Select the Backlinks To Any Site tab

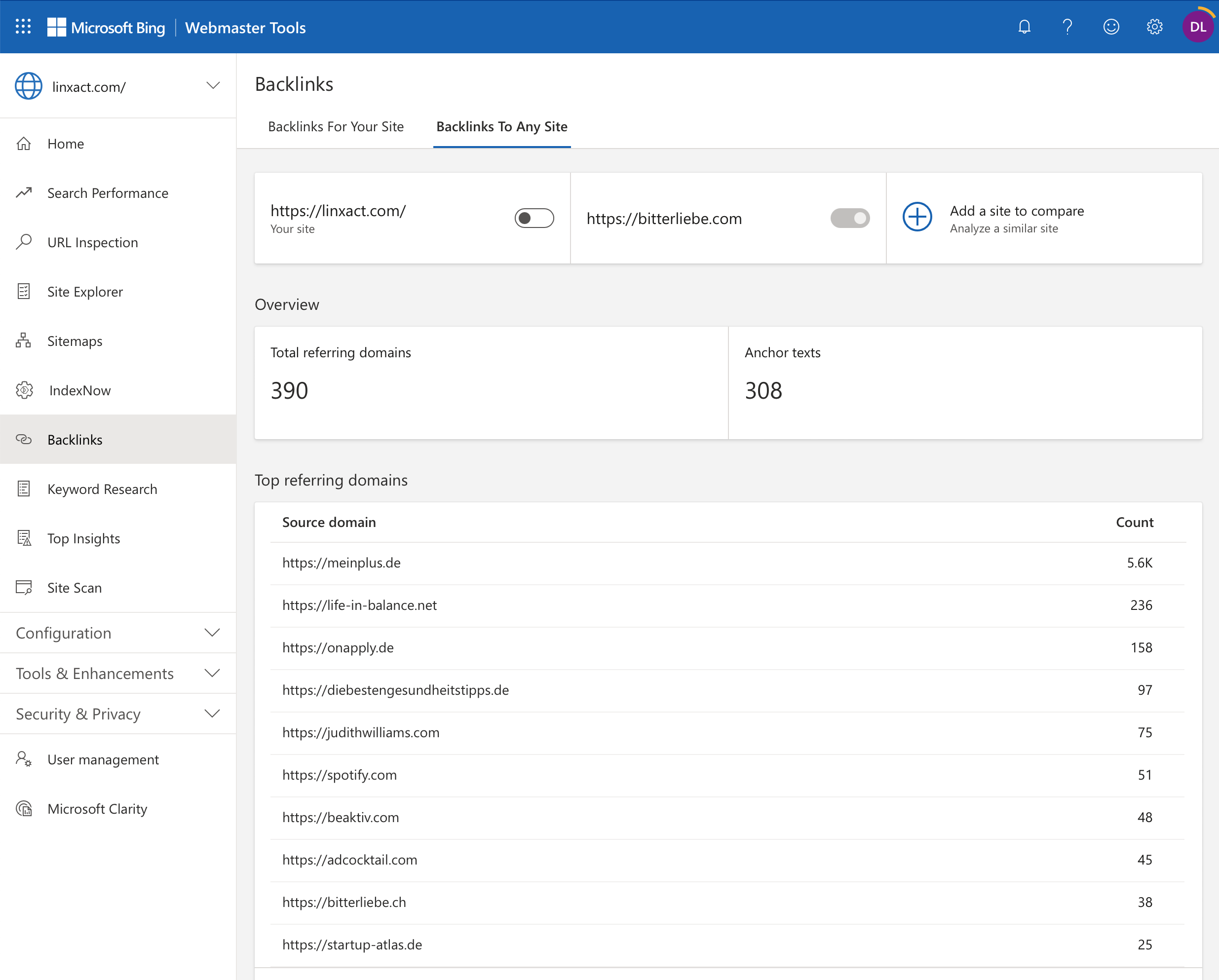coord(501,127)
